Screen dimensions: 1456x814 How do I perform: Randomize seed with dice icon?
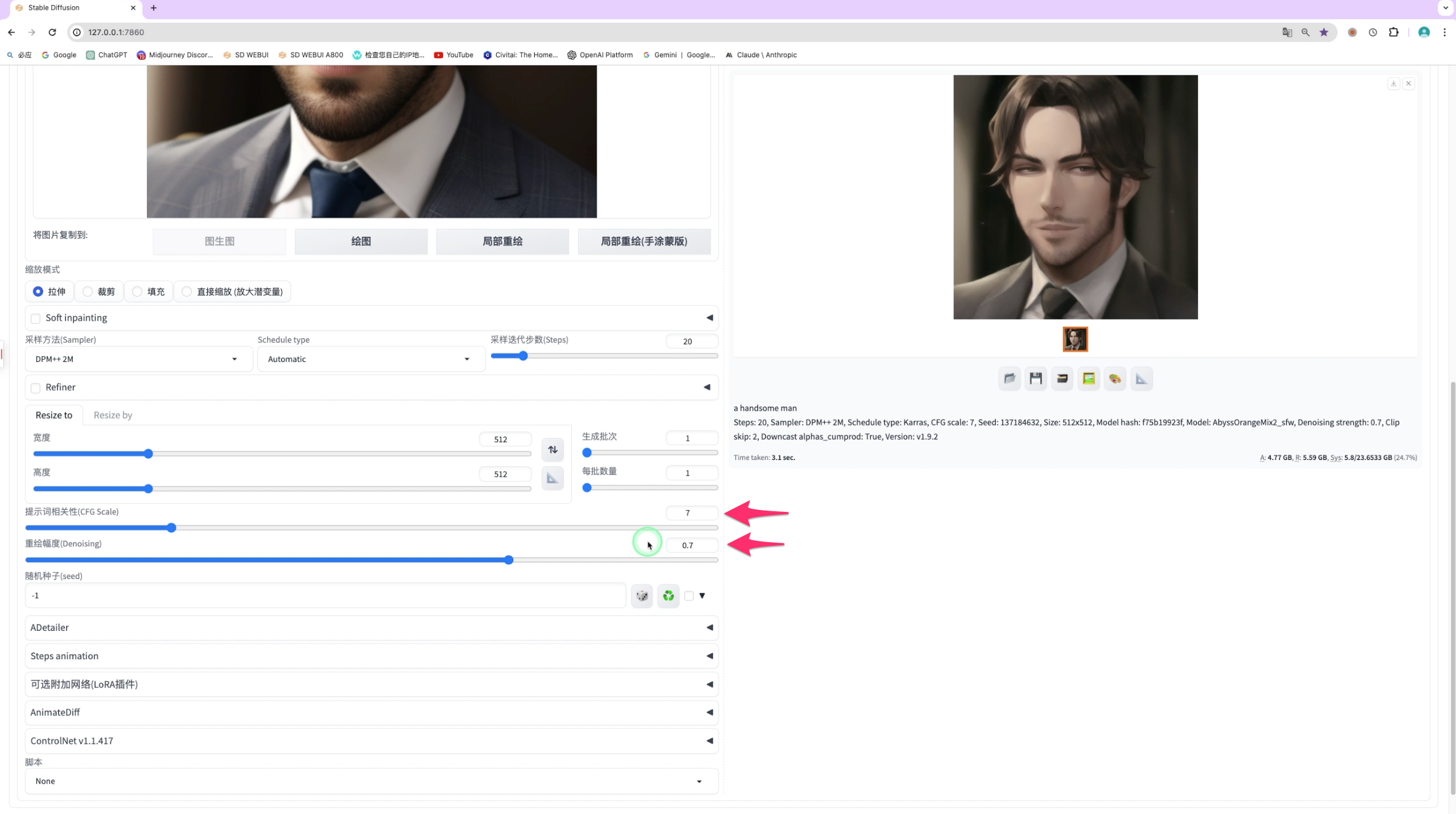coord(642,596)
